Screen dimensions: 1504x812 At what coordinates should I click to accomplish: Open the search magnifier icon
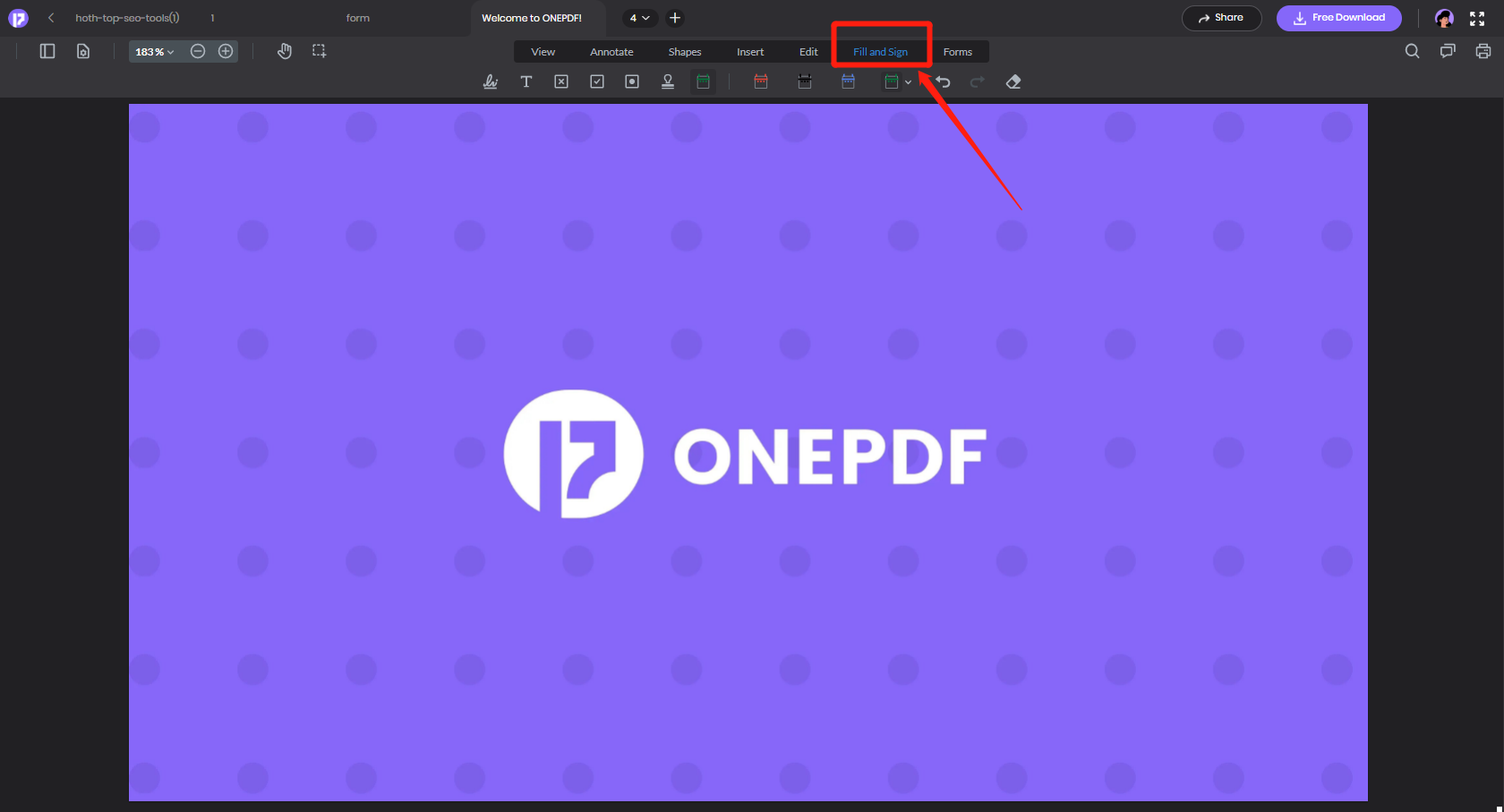[1413, 51]
